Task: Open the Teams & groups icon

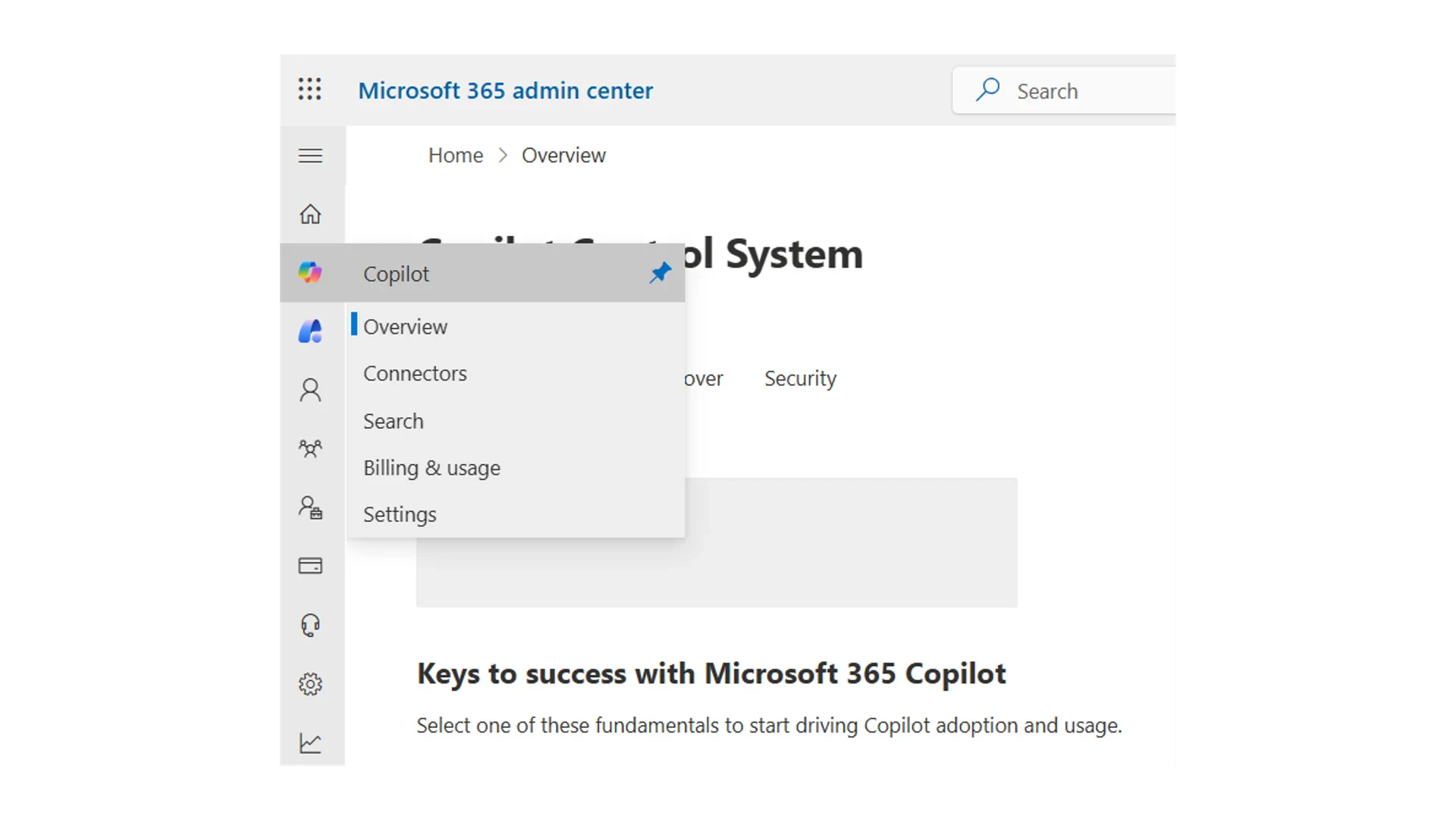Action: pyautogui.click(x=310, y=448)
